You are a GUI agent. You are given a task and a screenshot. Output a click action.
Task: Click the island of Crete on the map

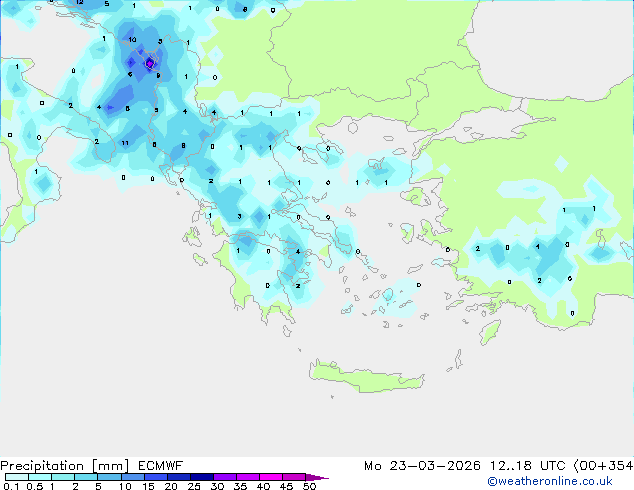[x=366, y=377]
